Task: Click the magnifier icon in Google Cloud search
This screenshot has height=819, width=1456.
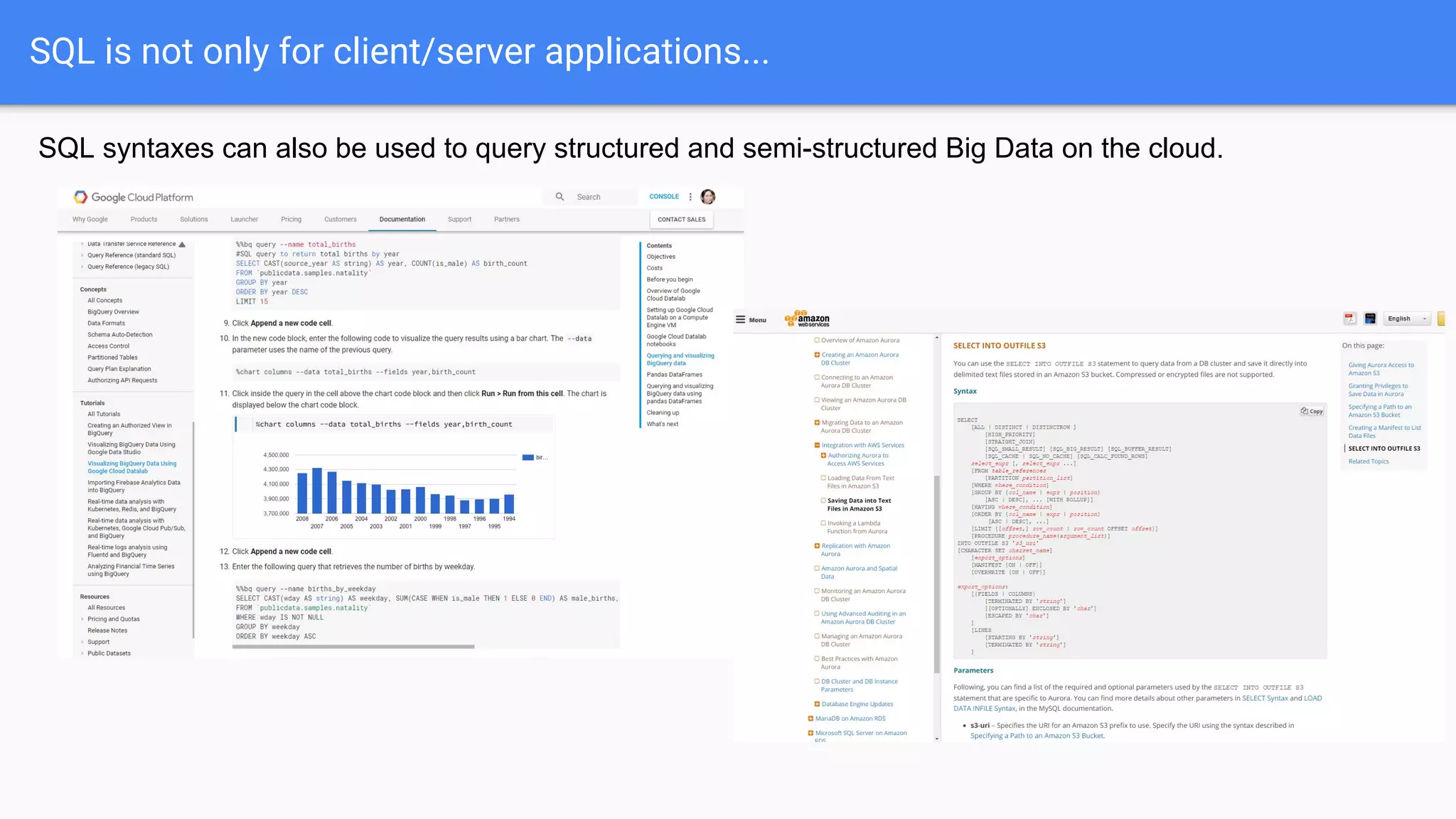Action: [x=560, y=197]
